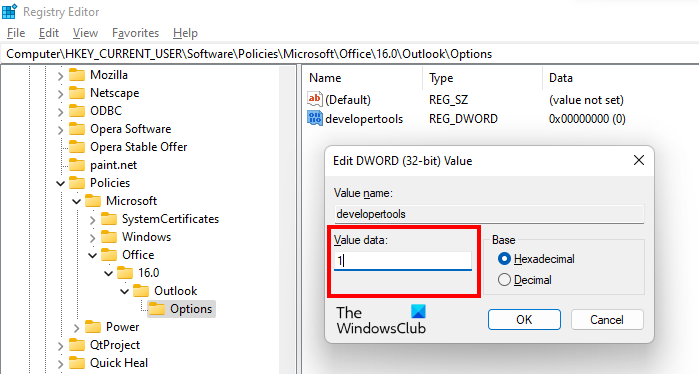
Task: Click the registry path address bar
Action: (350, 54)
